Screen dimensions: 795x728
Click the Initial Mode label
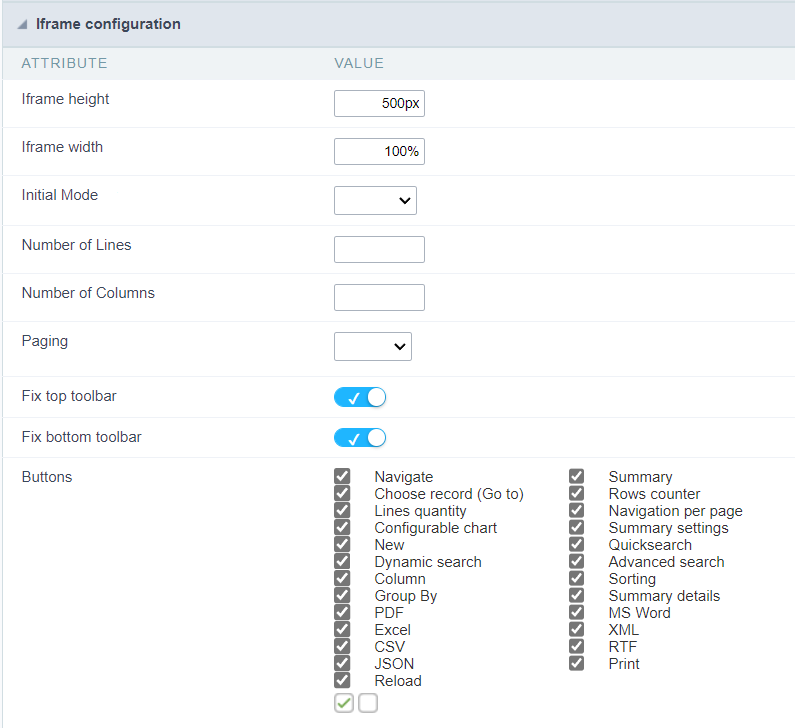[60, 195]
